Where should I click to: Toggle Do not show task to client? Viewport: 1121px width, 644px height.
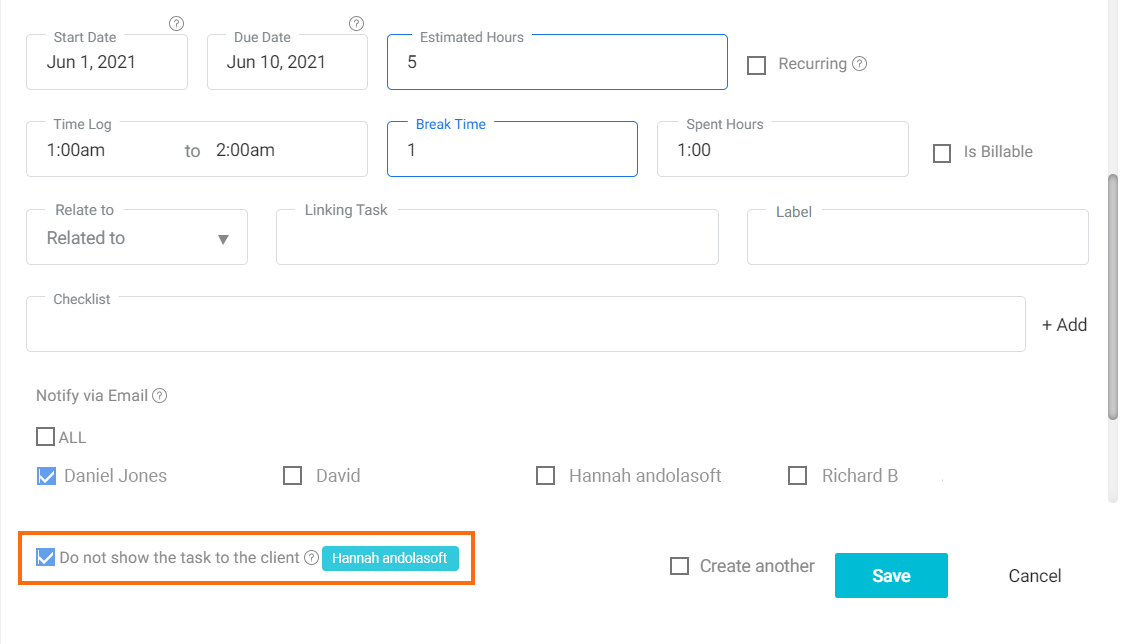coord(45,558)
